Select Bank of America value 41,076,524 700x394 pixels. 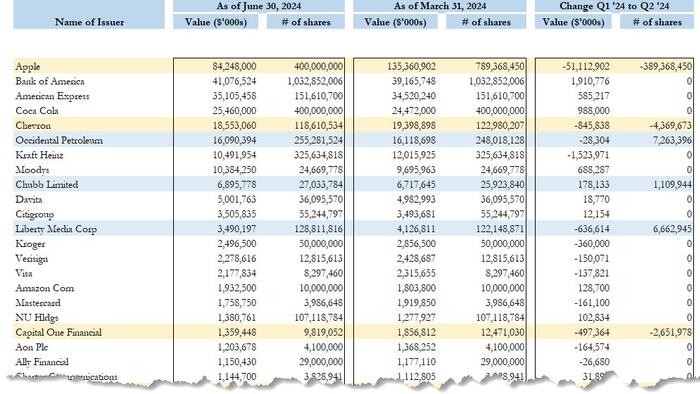coord(234,81)
